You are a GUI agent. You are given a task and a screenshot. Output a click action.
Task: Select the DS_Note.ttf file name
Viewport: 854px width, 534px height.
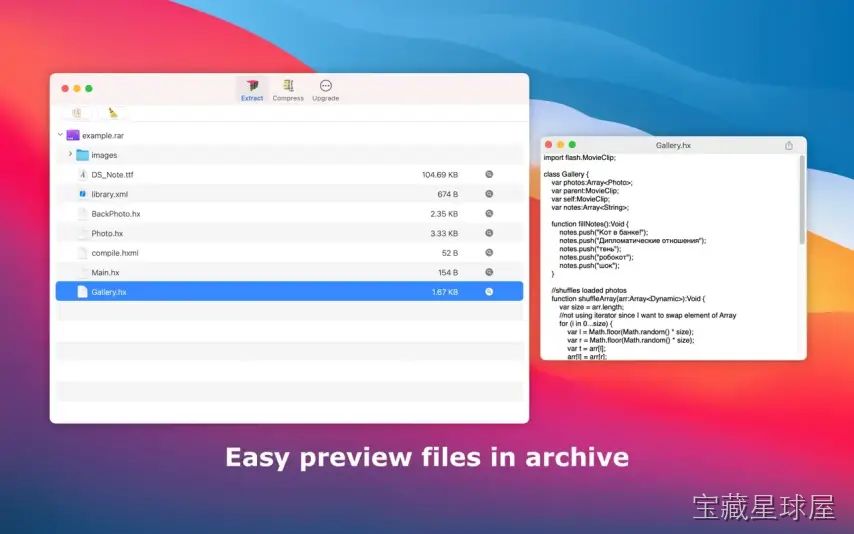click(112, 175)
